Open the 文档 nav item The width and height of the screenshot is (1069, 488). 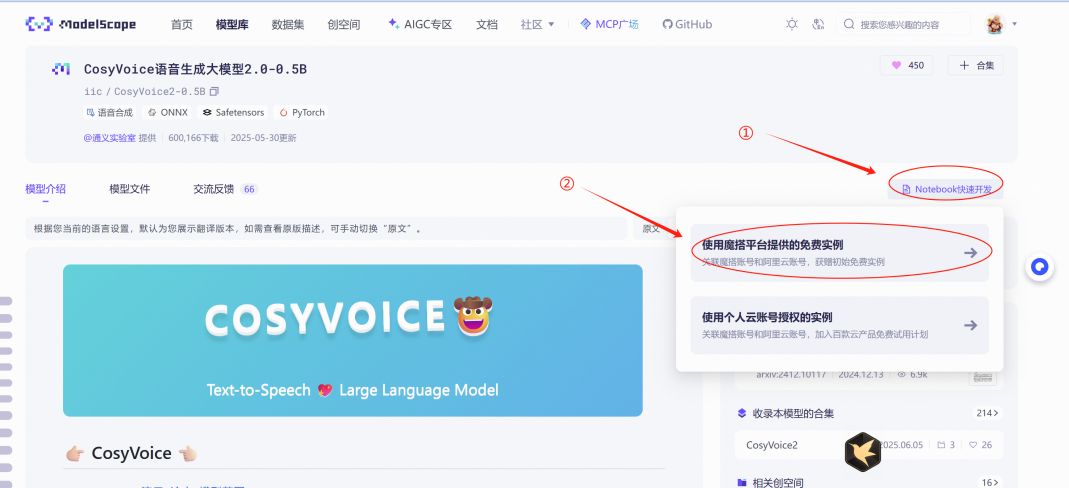[487, 25]
